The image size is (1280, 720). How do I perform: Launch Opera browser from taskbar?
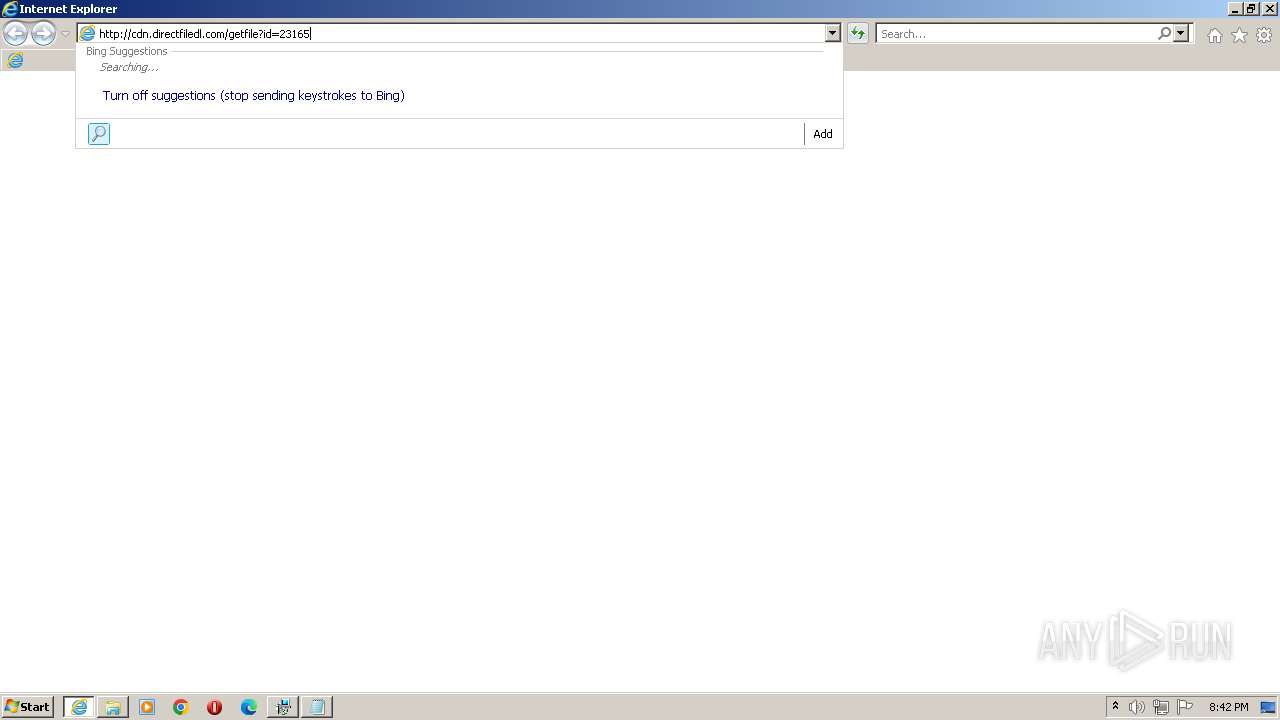[x=214, y=707]
